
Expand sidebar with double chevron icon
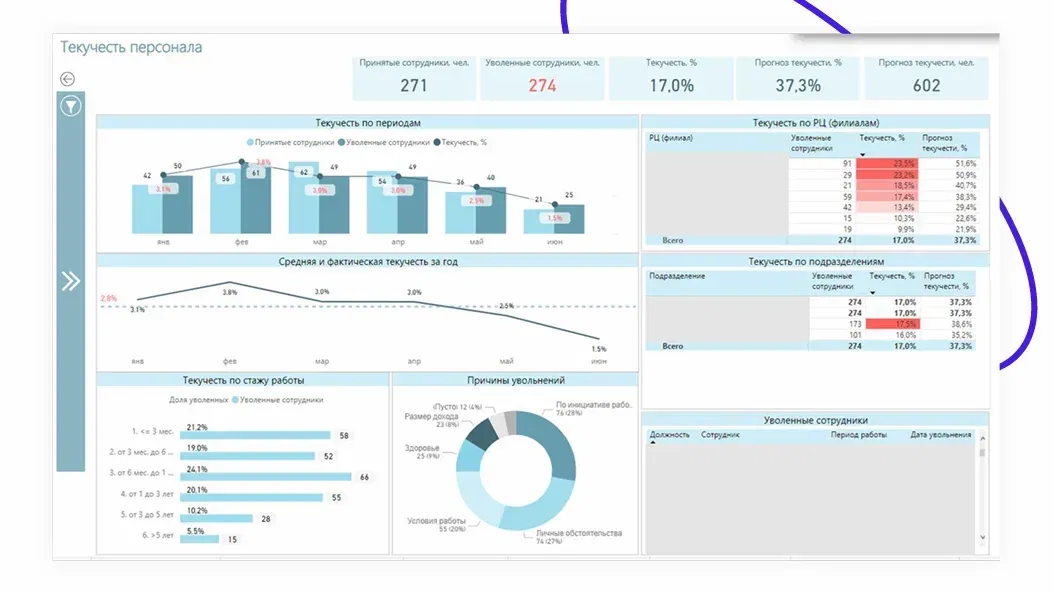click(x=70, y=281)
